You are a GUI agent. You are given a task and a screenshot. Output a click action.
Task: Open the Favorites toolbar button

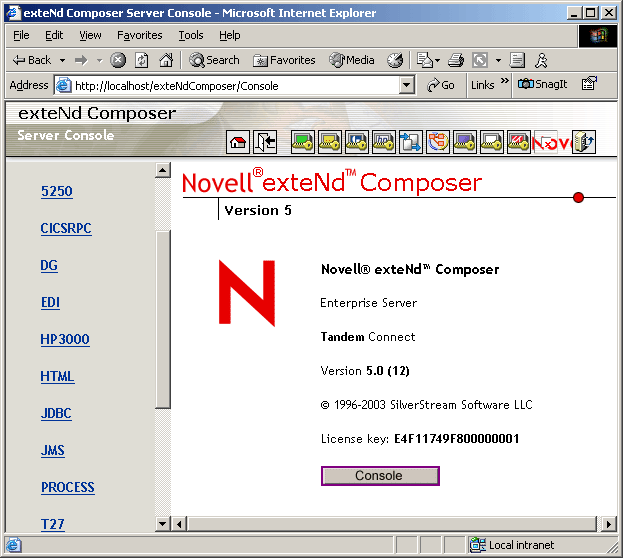284,60
